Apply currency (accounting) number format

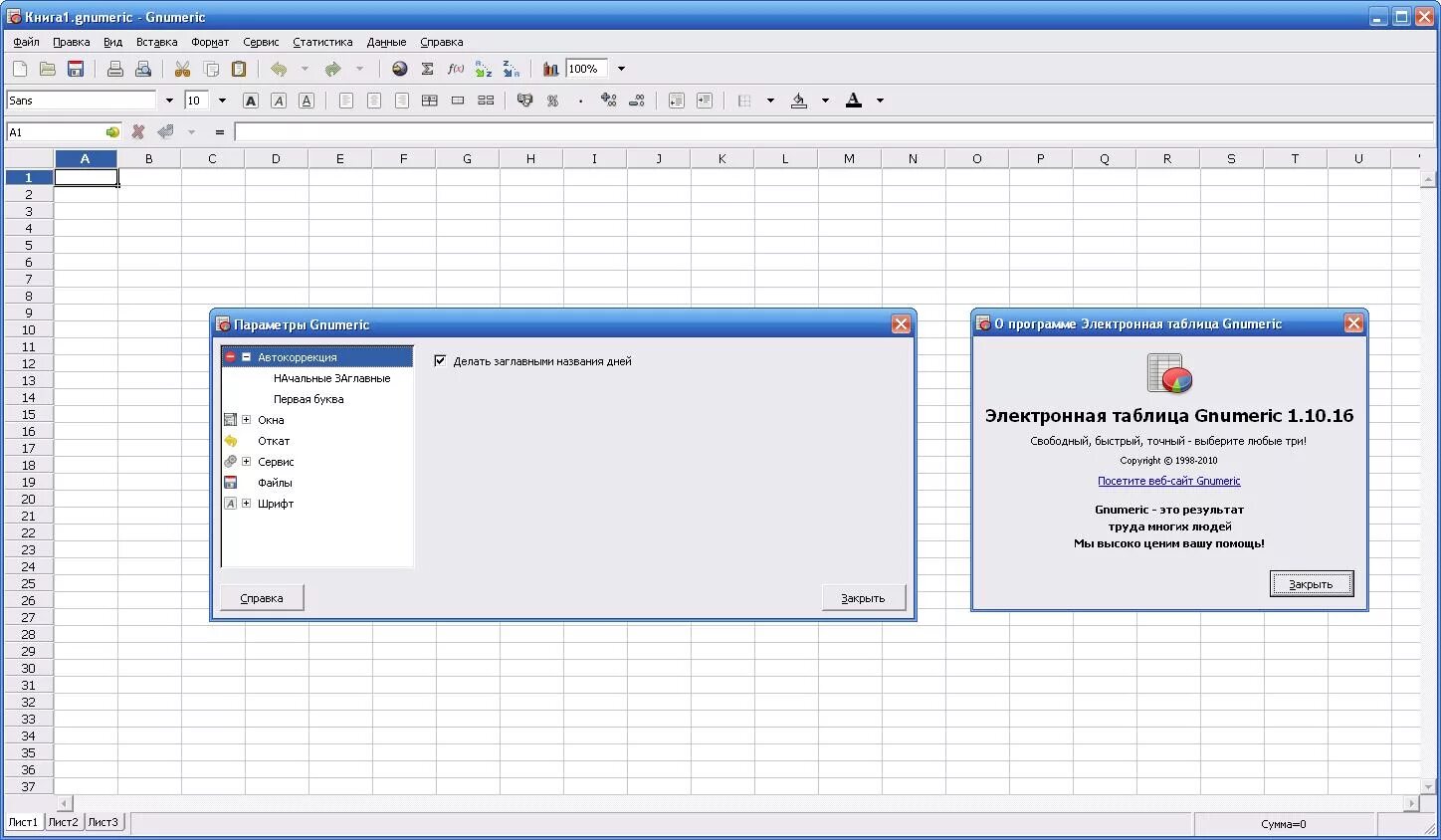525,101
